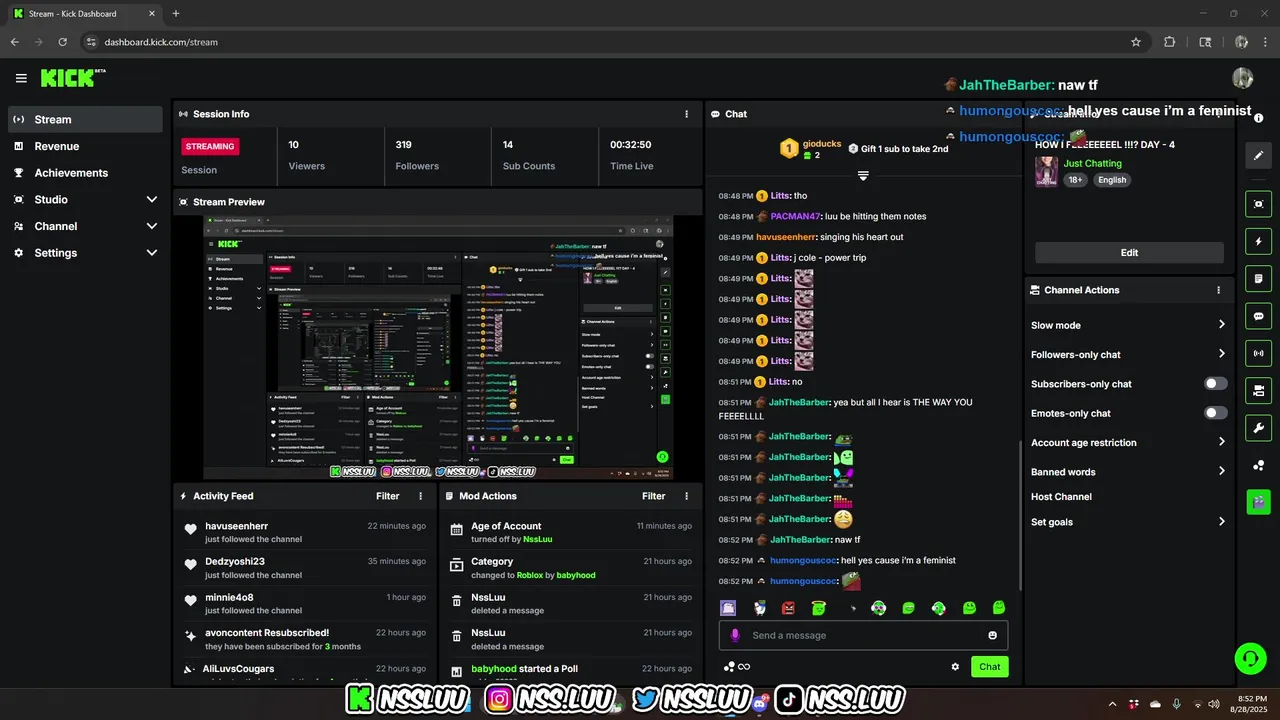Open the emoji picker in message box

(x=992, y=635)
